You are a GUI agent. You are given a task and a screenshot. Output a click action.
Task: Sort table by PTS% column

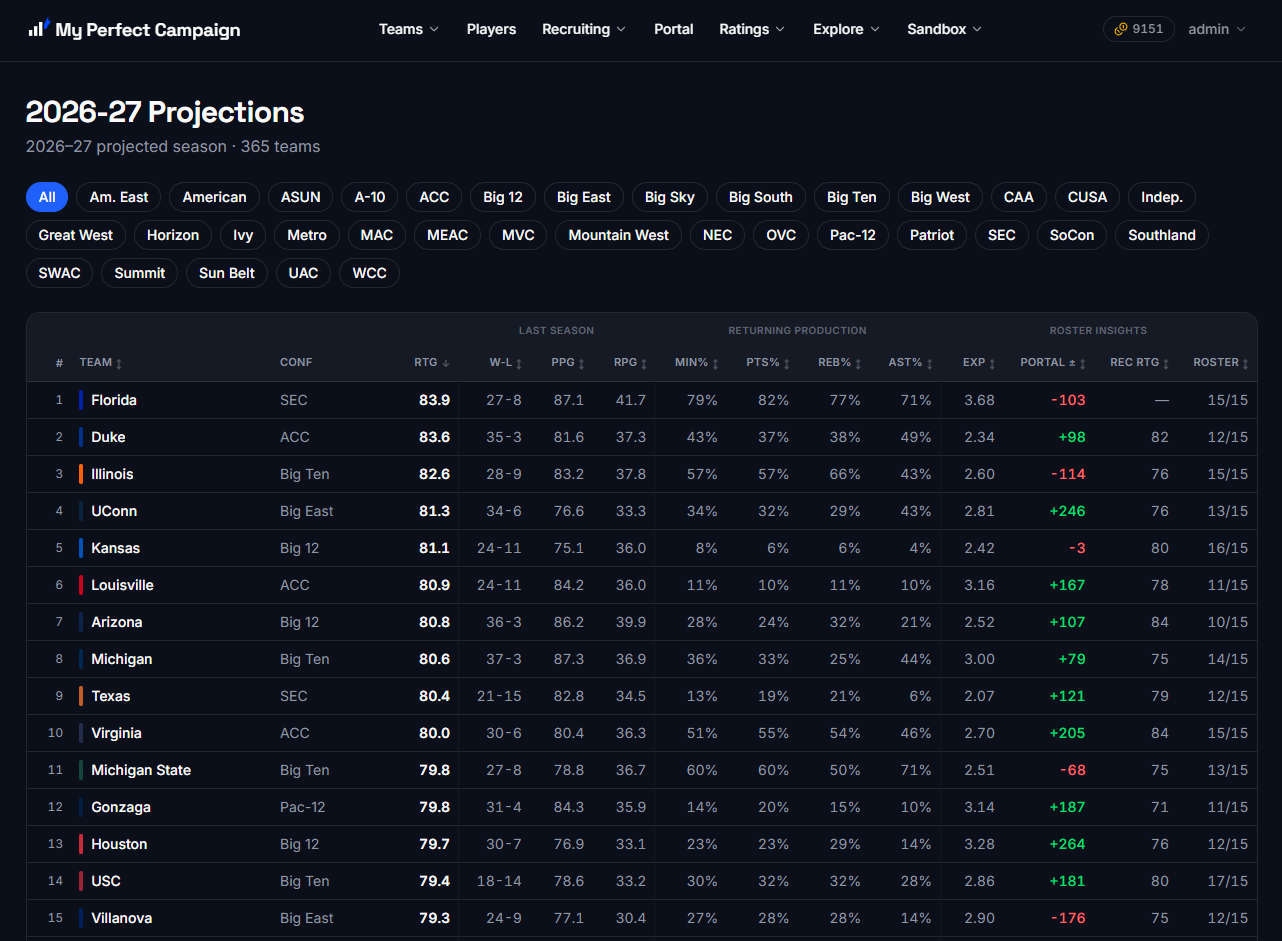pos(769,362)
